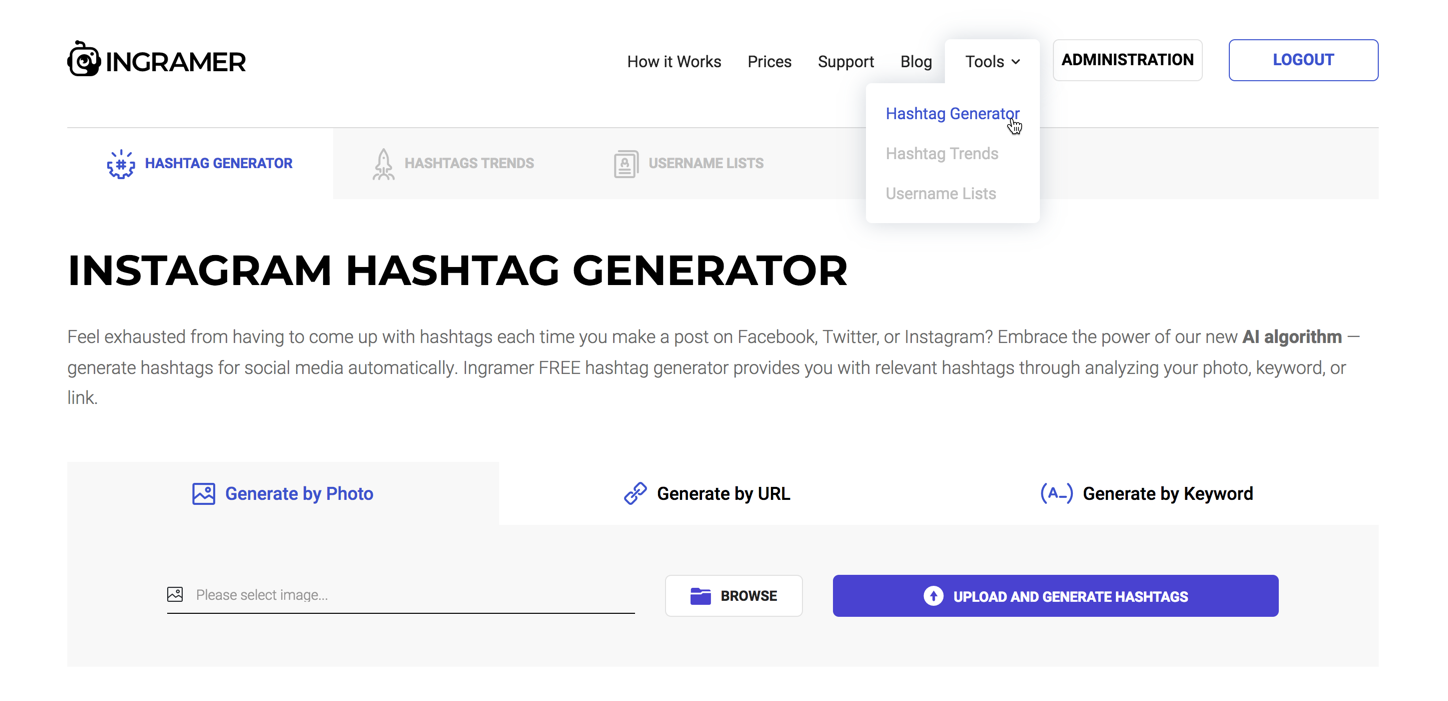This screenshot has height=701, width=1448.
Task: Choose Hashtag Trends from the Tools menu
Action: [942, 154]
